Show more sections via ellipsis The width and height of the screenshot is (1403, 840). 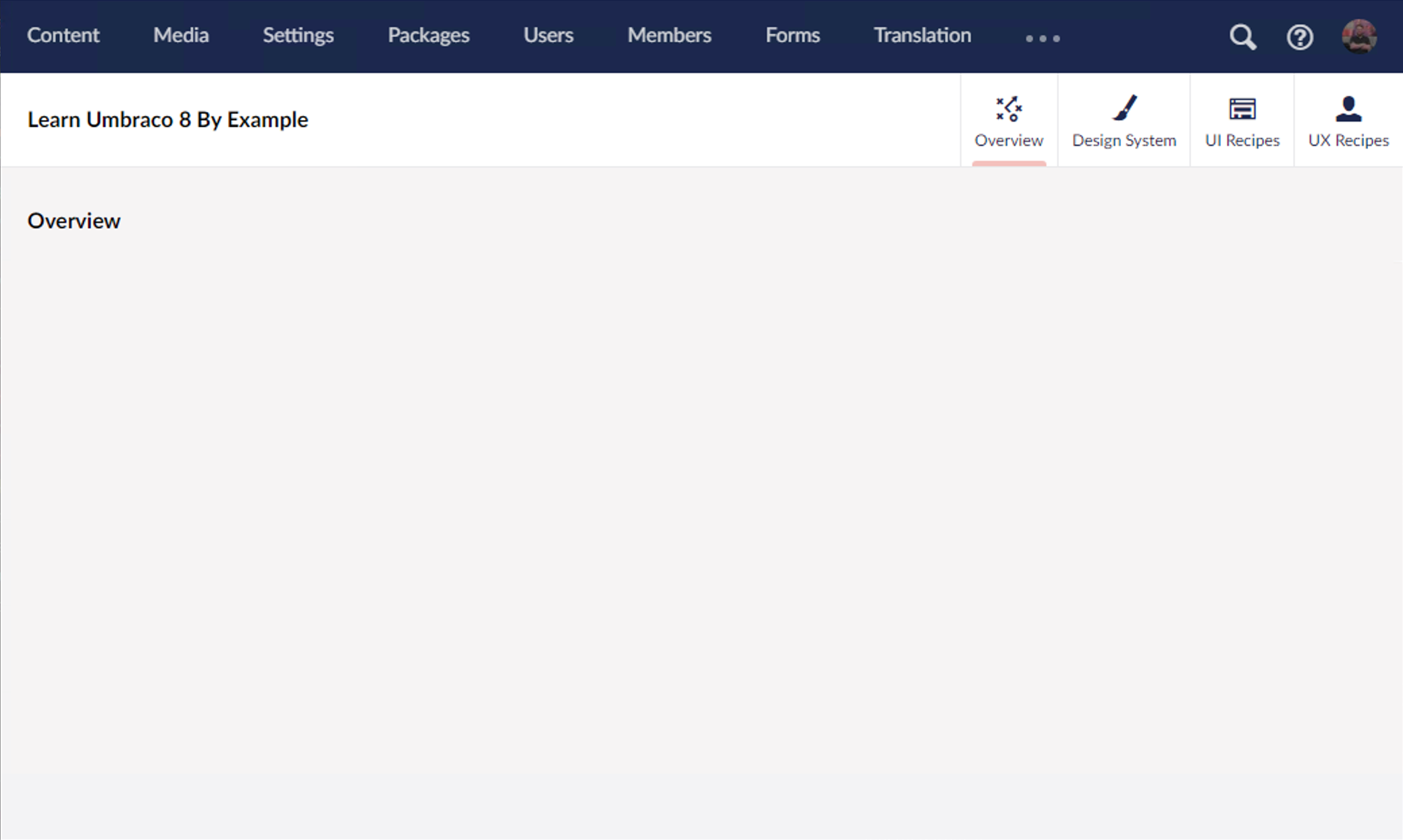pyautogui.click(x=1042, y=38)
